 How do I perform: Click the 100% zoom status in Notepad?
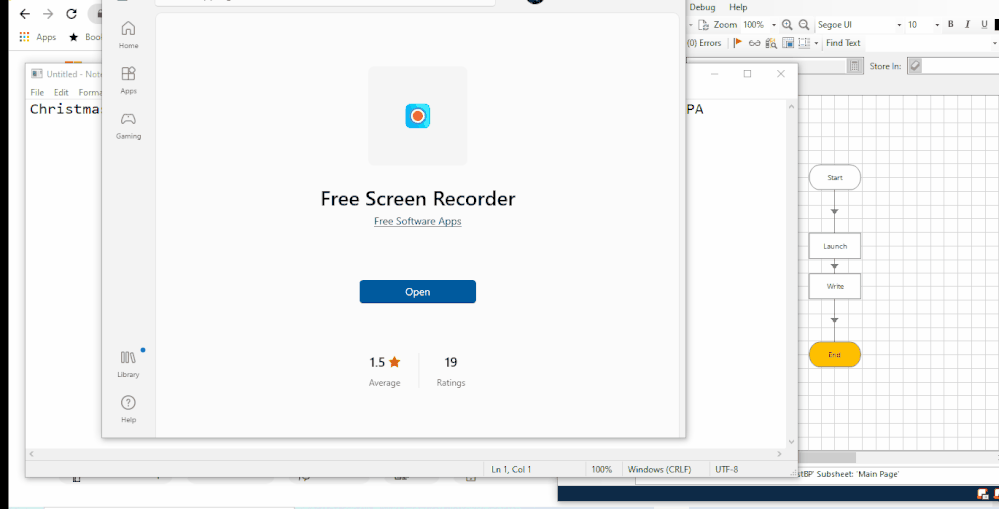click(601, 470)
